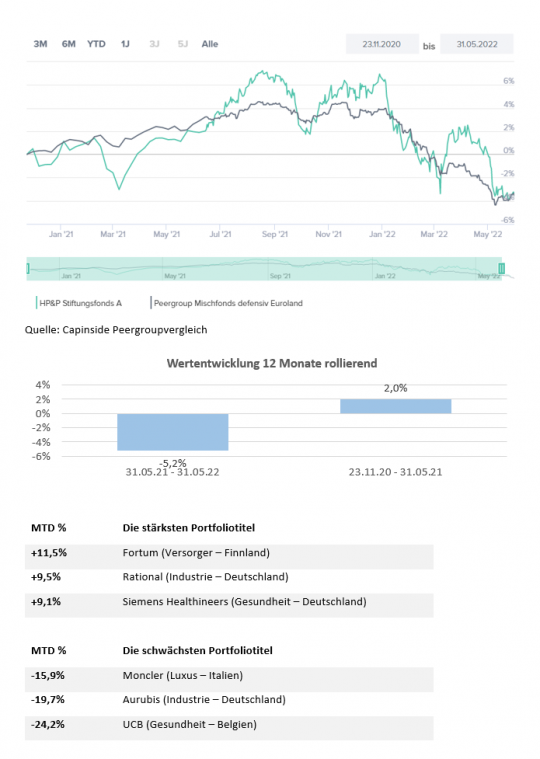The width and height of the screenshot is (540, 759).
Task: Show the Alle full time range
Action: (x=210, y=44)
